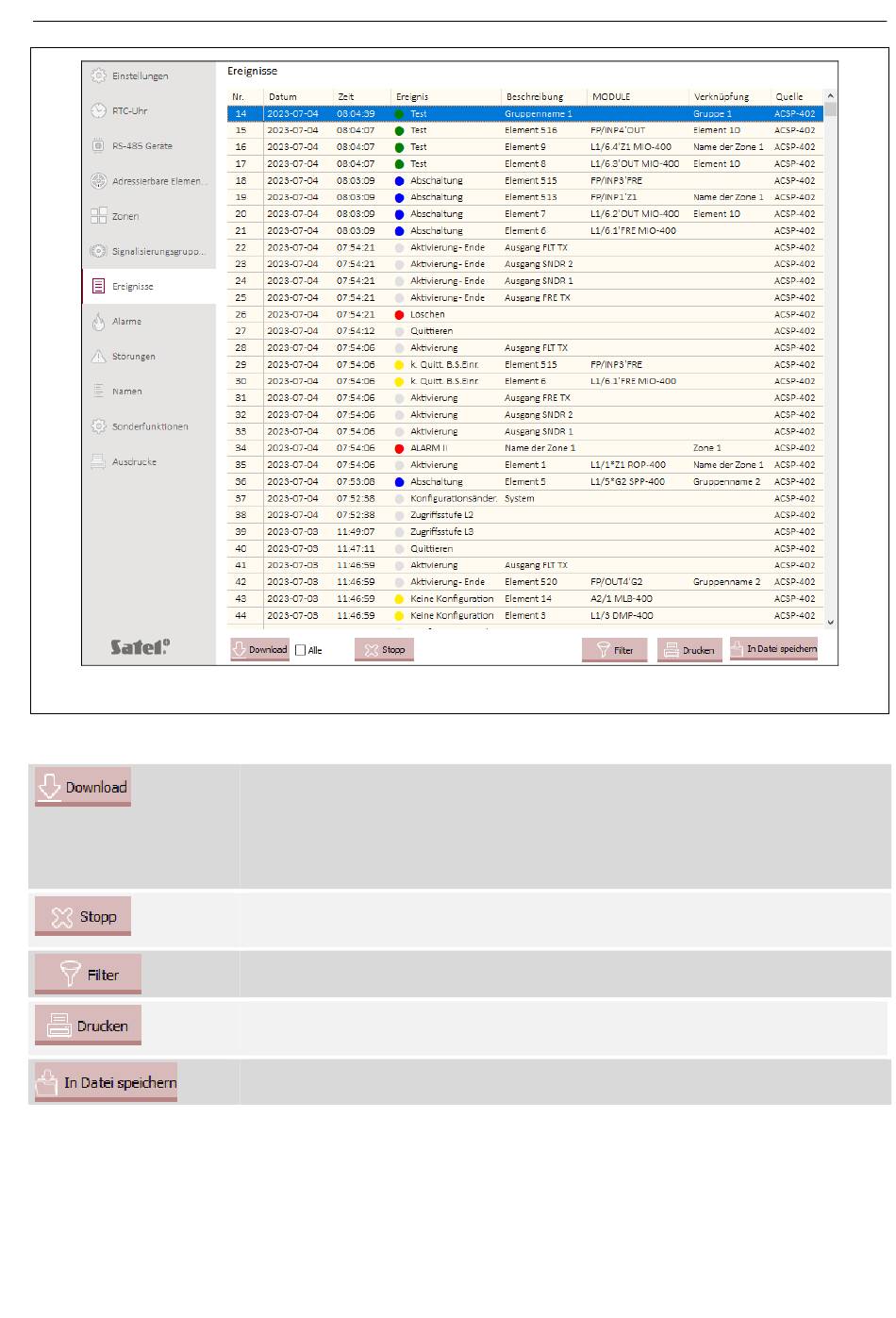Click the time '11:49:07'
896x1318 pixels.
356,532
